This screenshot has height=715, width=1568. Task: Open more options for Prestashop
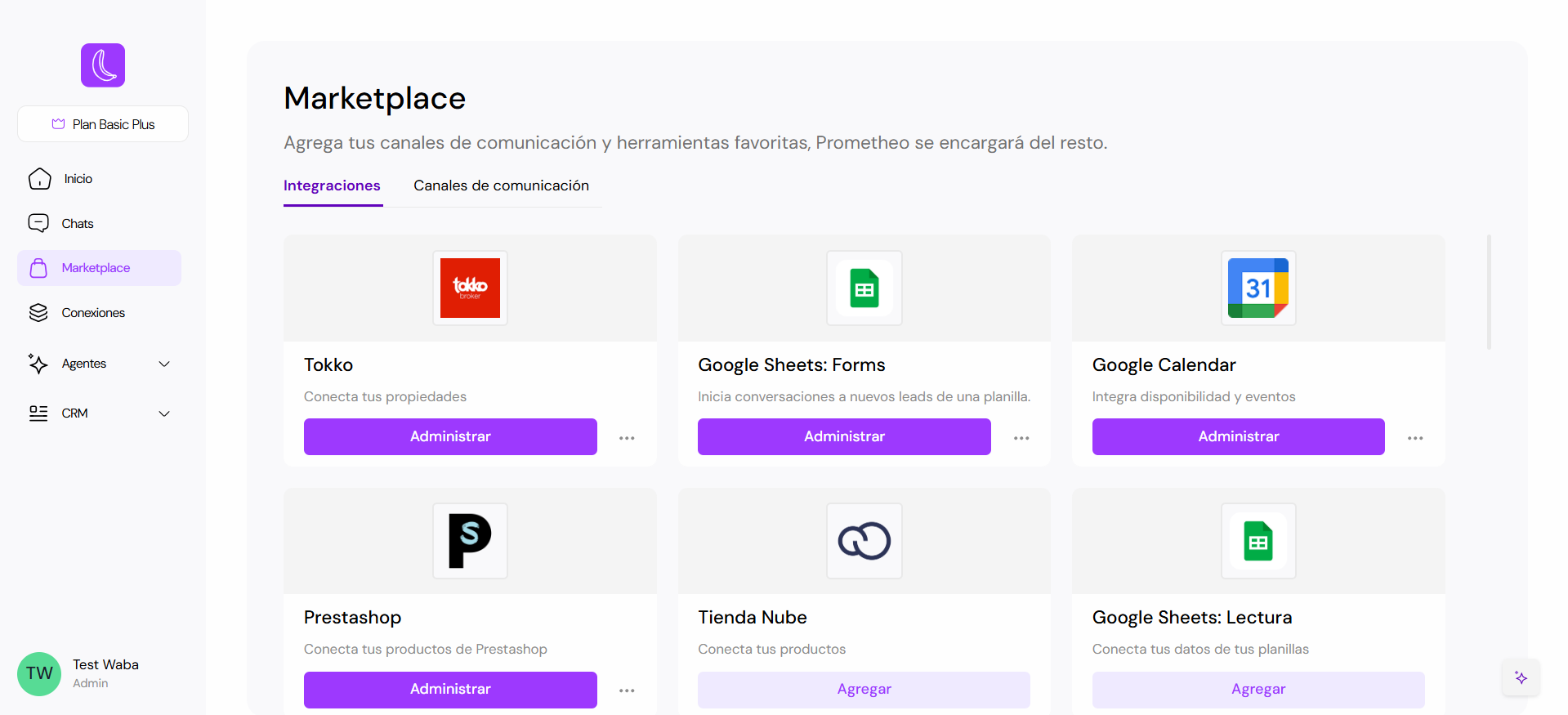pyautogui.click(x=627, y=690)
